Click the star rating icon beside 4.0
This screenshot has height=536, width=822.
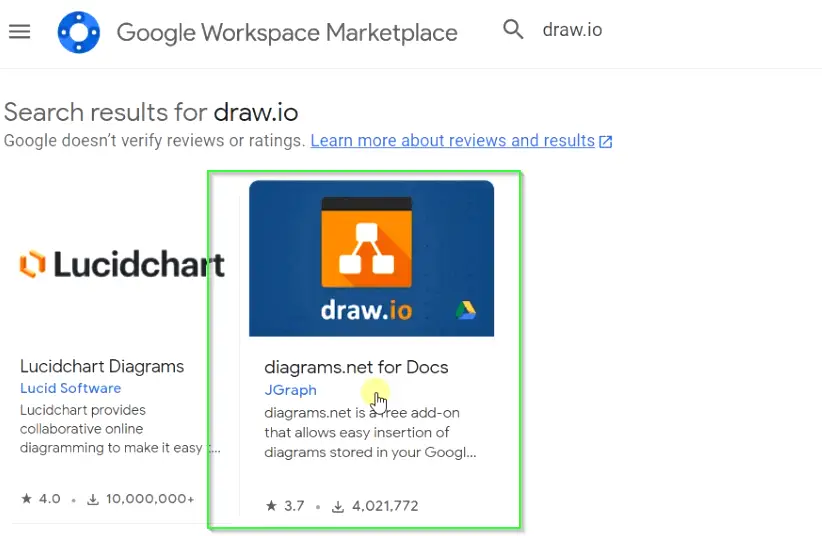pos(26,498)
